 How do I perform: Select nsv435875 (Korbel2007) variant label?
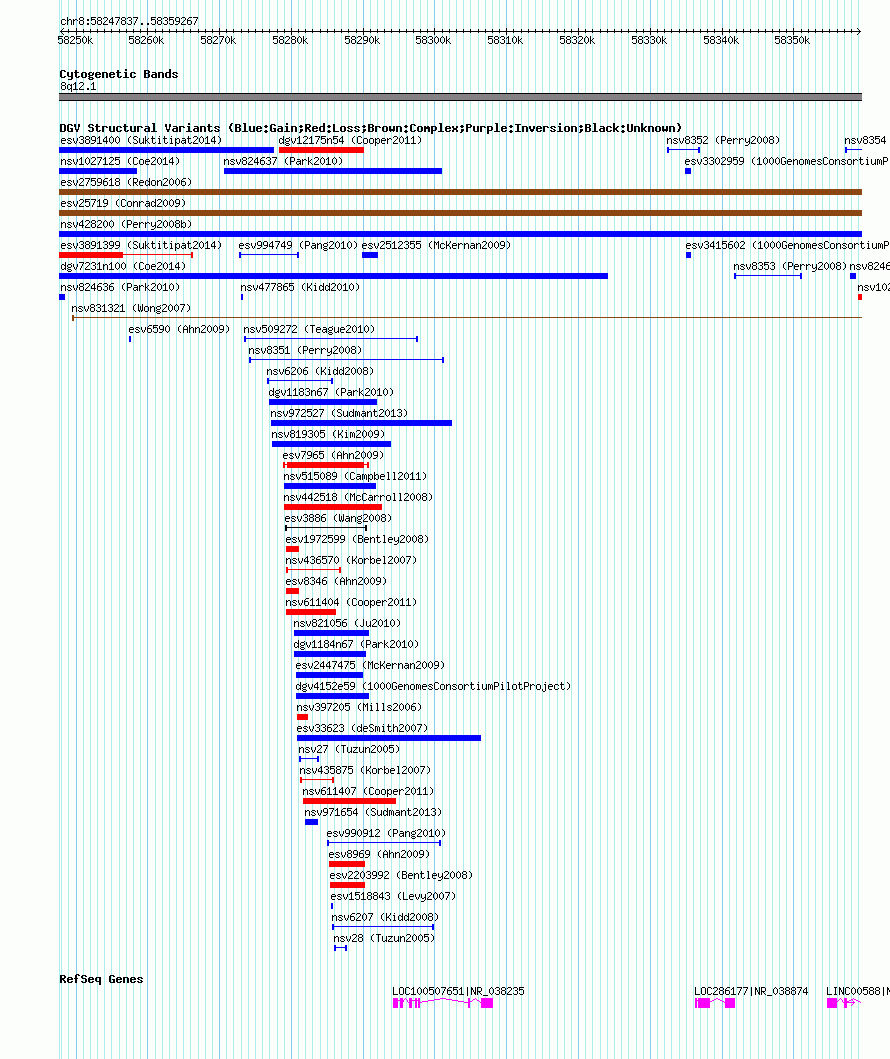click(365, 770)
